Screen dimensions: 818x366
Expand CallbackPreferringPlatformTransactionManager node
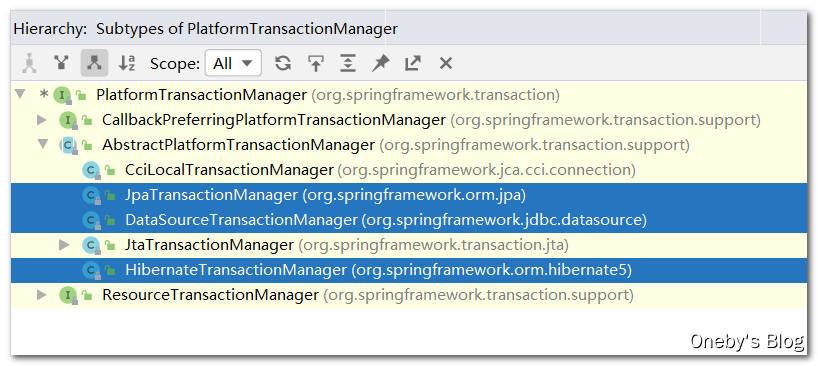tap(42, 120)
